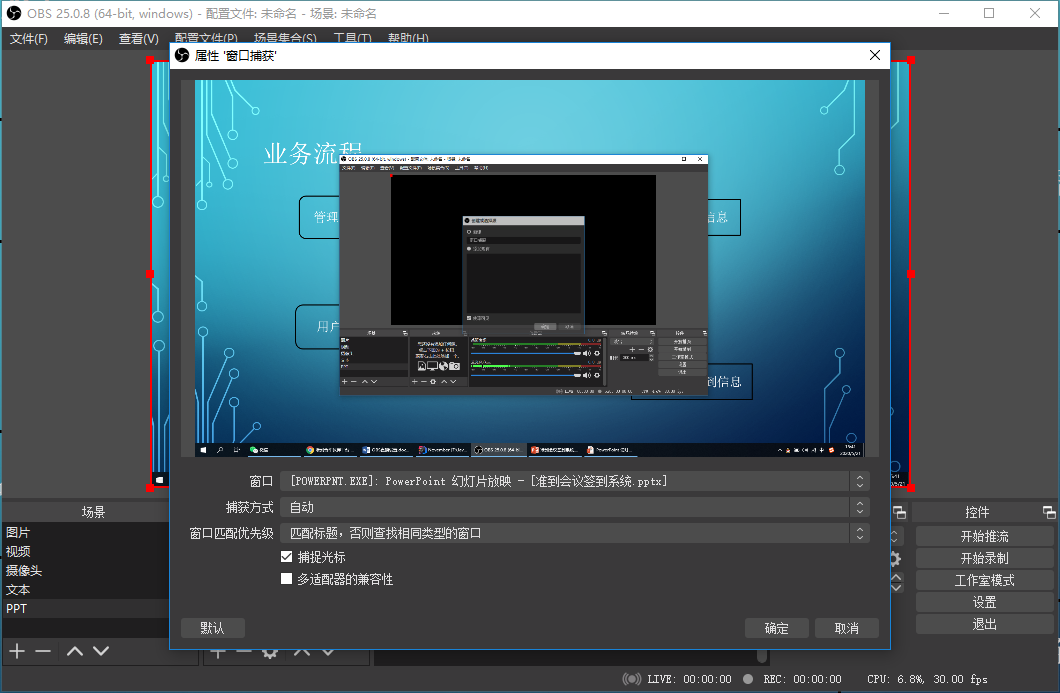Click the float icon on the 控件 dock header
Viewport: 1060px width, 693px height.
coord(1049,512)
